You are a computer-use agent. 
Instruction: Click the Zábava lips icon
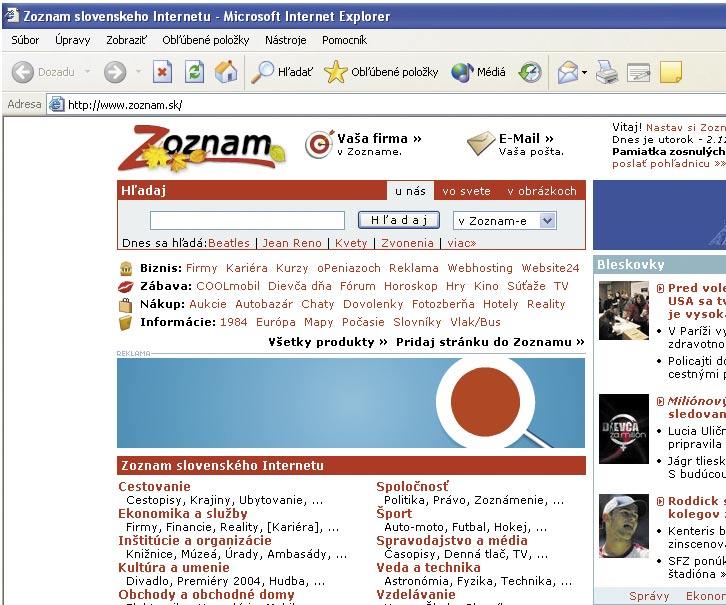pos(125,287)
